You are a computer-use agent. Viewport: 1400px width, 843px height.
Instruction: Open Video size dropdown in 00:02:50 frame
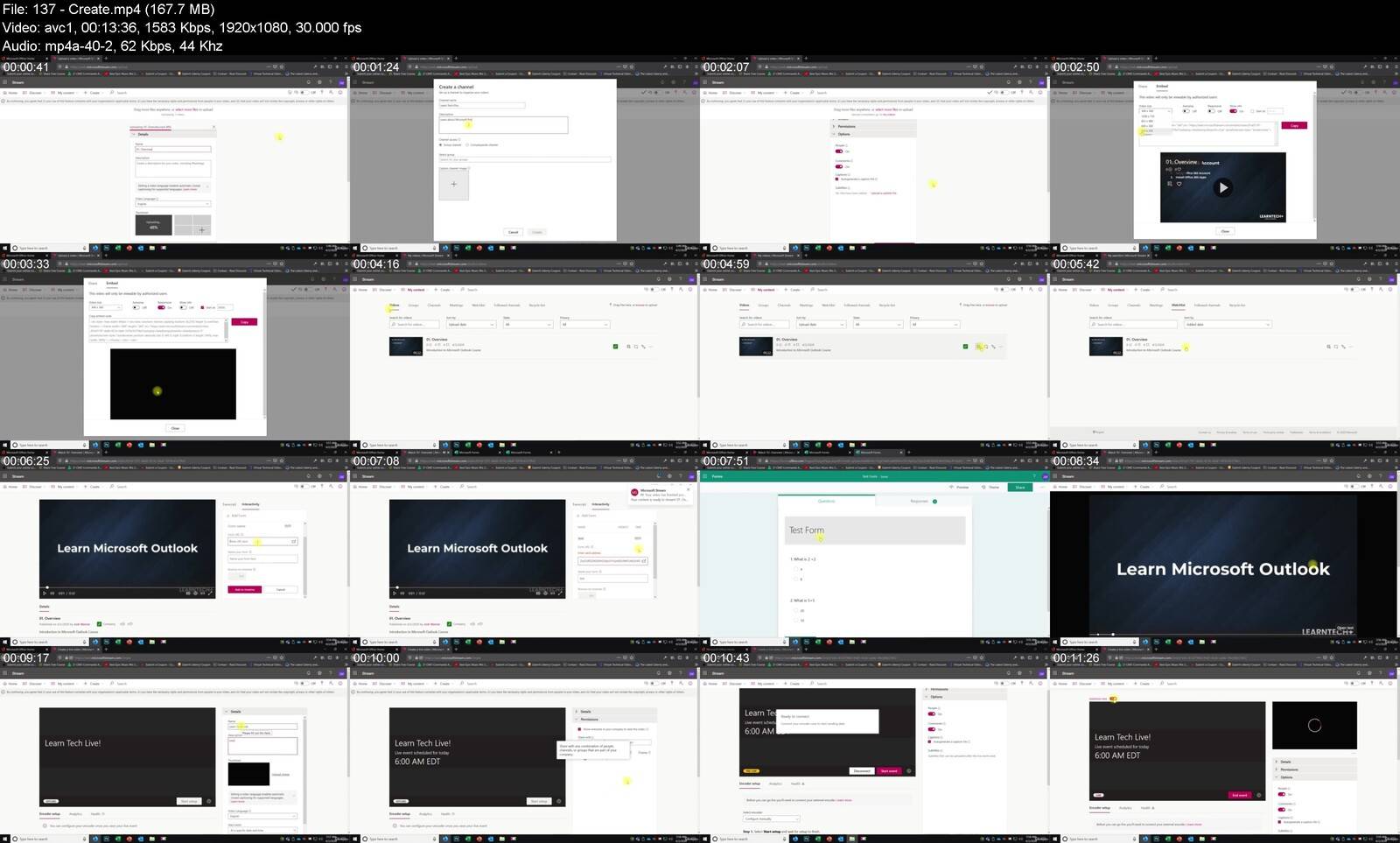(x=1155, y=111)
